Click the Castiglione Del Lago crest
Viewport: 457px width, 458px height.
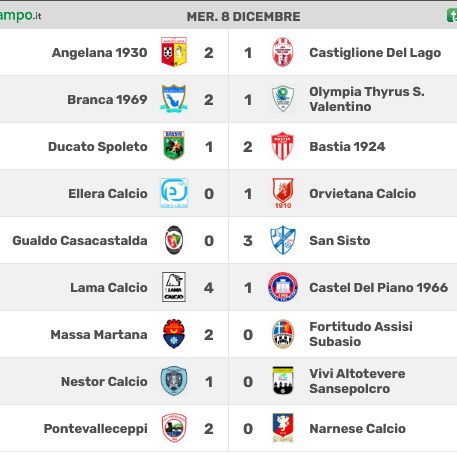coord(283,52)
